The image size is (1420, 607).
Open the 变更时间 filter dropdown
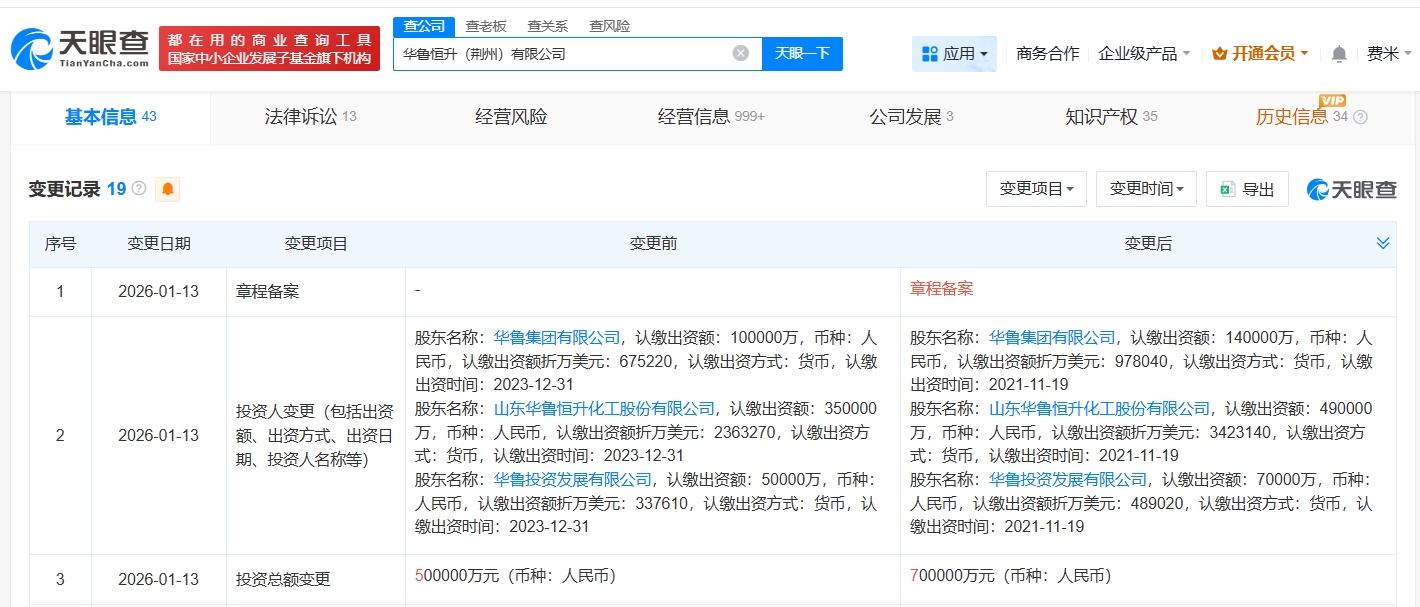coord(1146,188)
